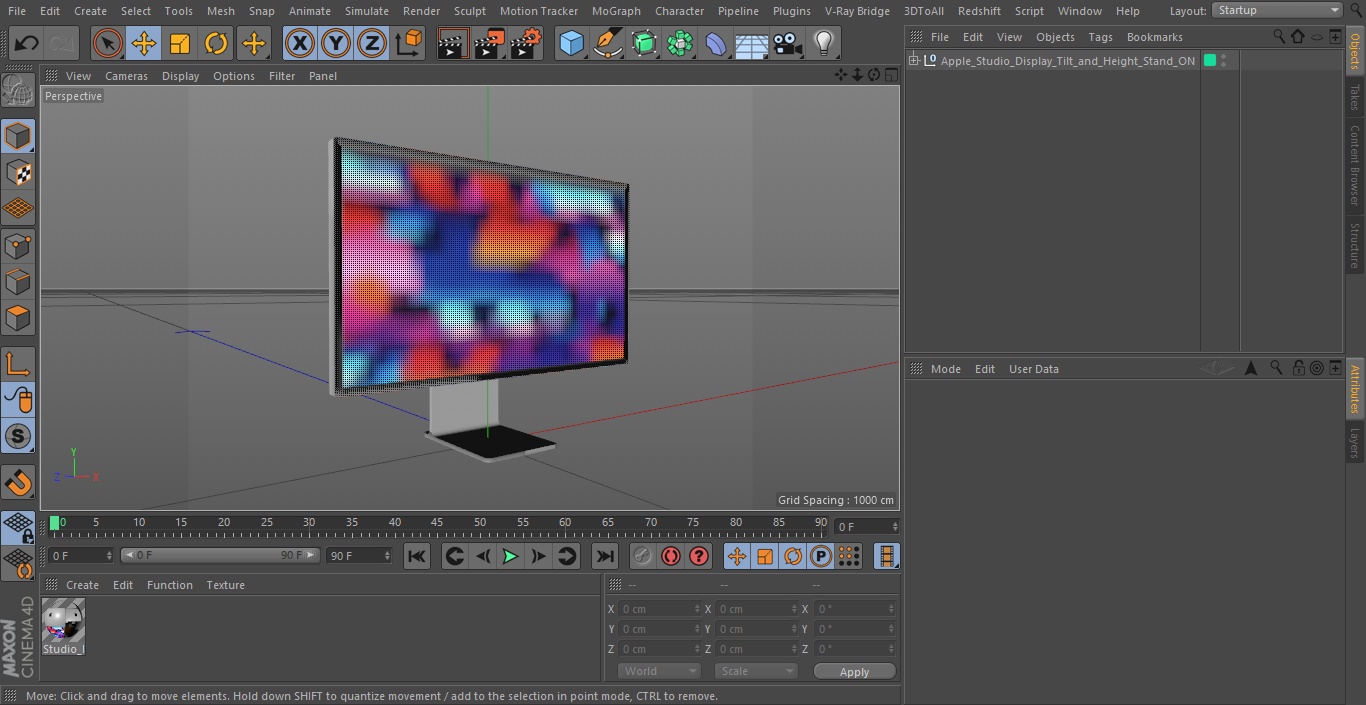Open Edit Render Settings

pyautogui.click(x=526, y=43)
